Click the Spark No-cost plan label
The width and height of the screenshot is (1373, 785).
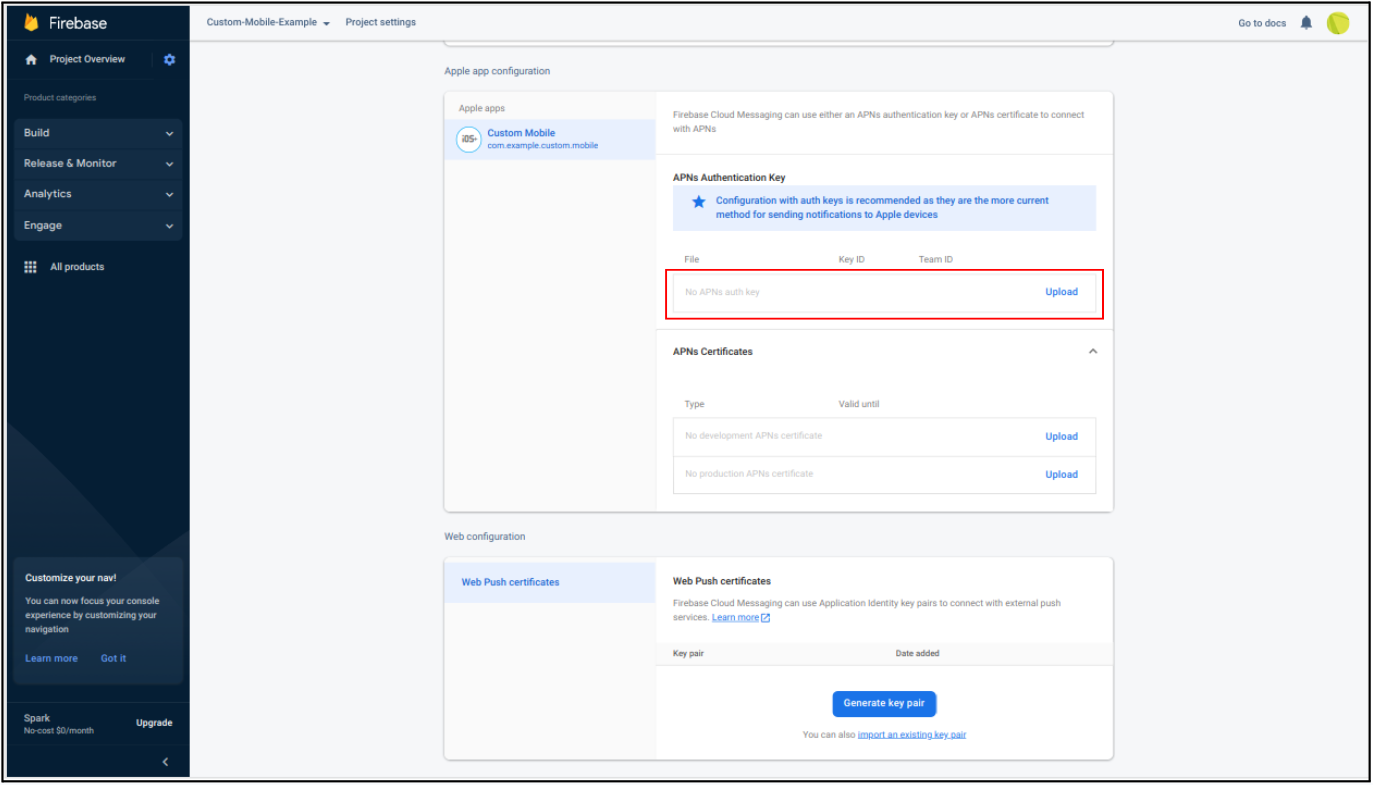(59, 724)
